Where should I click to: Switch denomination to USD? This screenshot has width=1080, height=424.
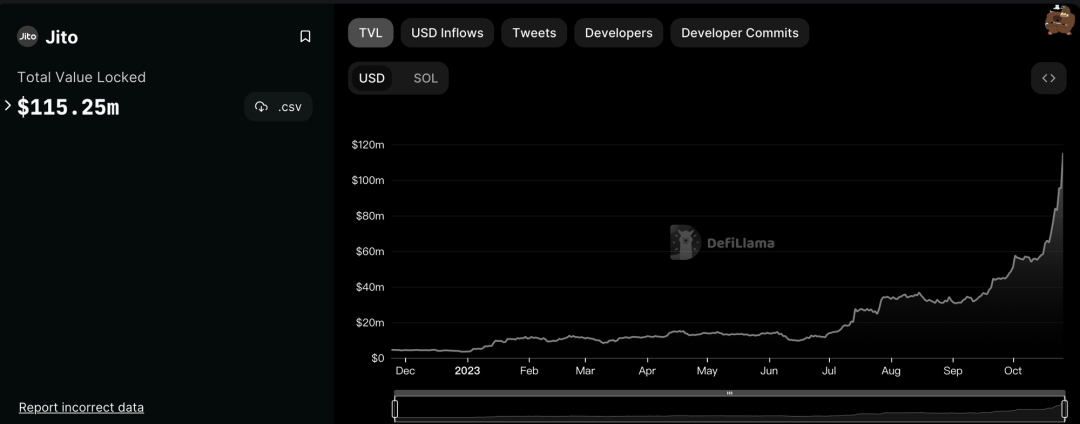pos(372,78)
